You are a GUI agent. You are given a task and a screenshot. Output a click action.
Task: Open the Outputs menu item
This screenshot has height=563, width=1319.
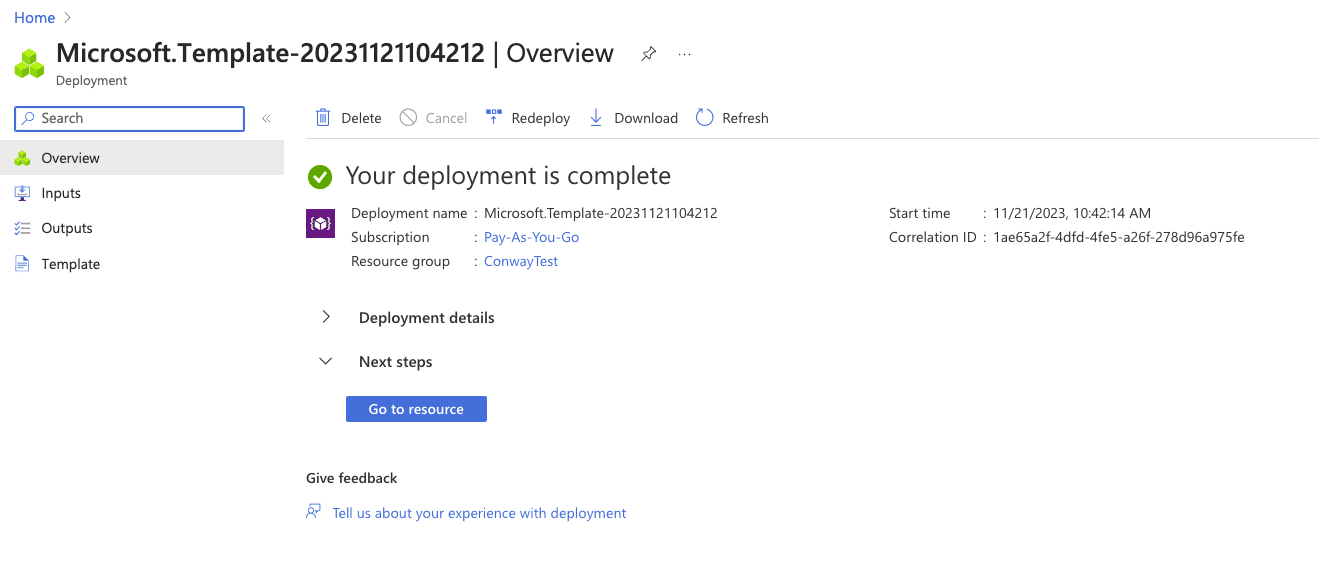coord(67,228)
